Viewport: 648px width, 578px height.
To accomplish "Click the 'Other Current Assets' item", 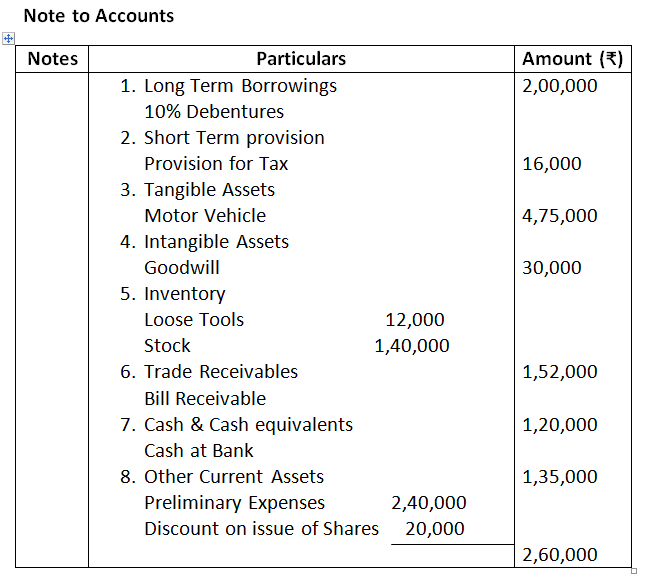I will tap(234, 476).
